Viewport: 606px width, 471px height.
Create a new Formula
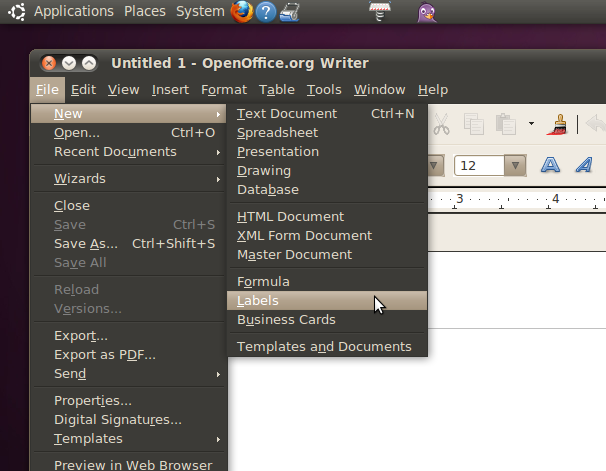pyautogui.click(x=327, y=281)
